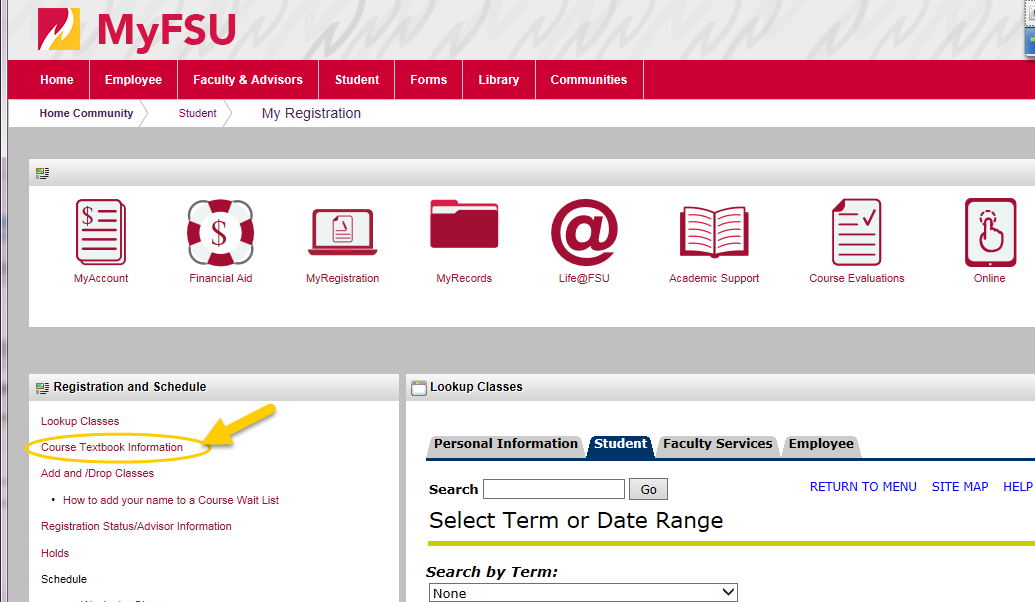Open the Library menu item

pyautogui.click(x=498, y=80)
